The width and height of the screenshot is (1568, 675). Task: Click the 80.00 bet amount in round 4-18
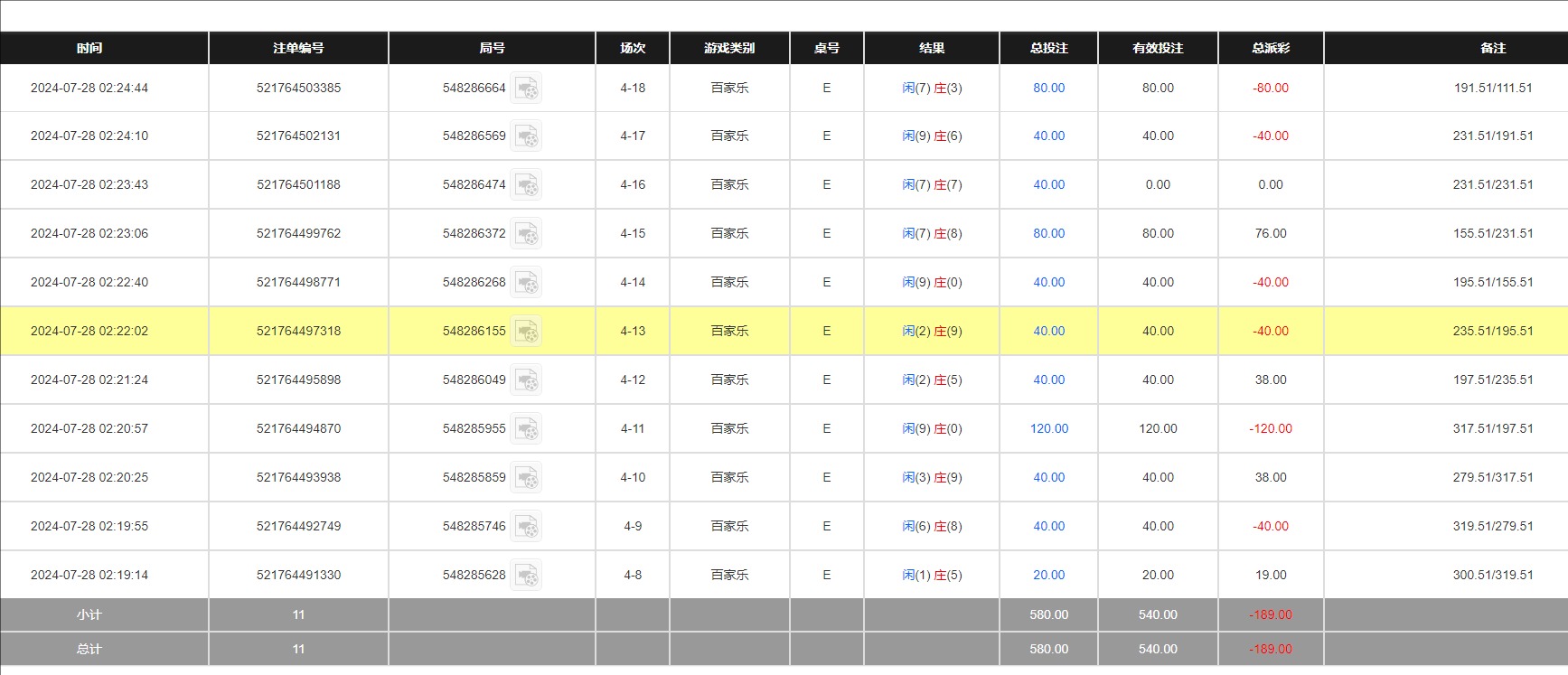click(1048, 89)
